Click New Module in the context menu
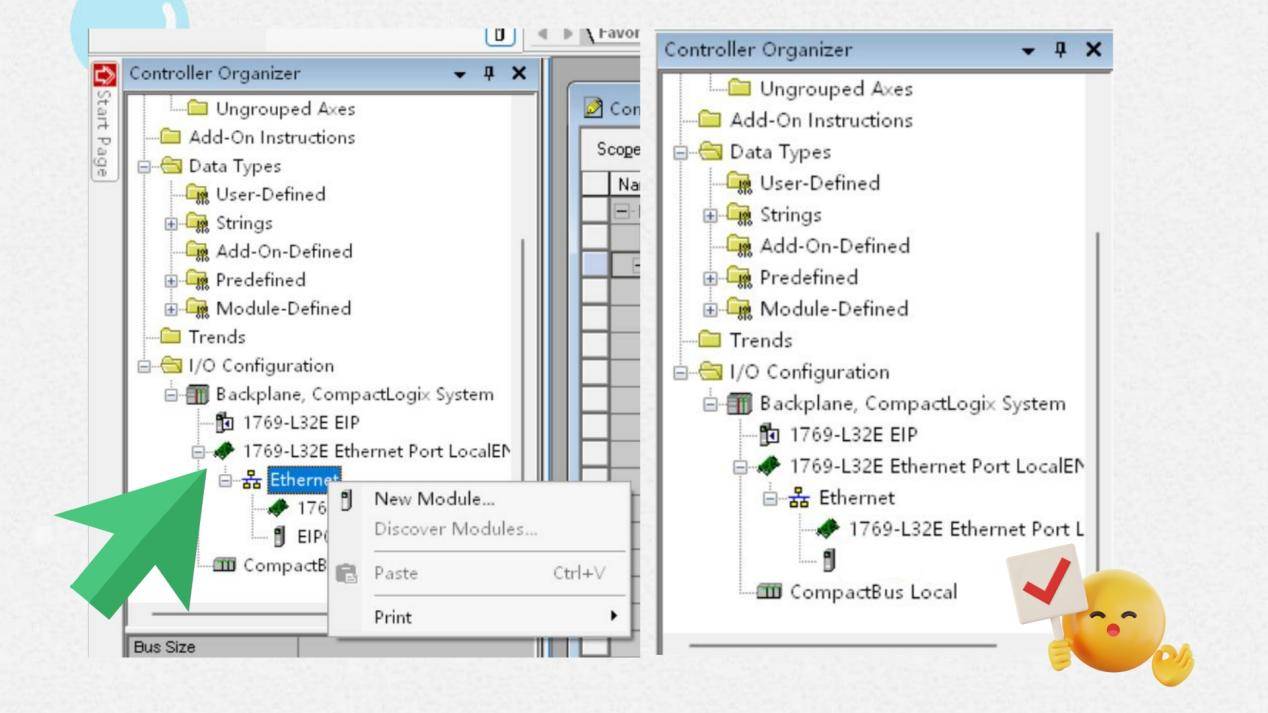Viewport: 1268px width, 713px height. pyautogui.click(x=434, y=498)
